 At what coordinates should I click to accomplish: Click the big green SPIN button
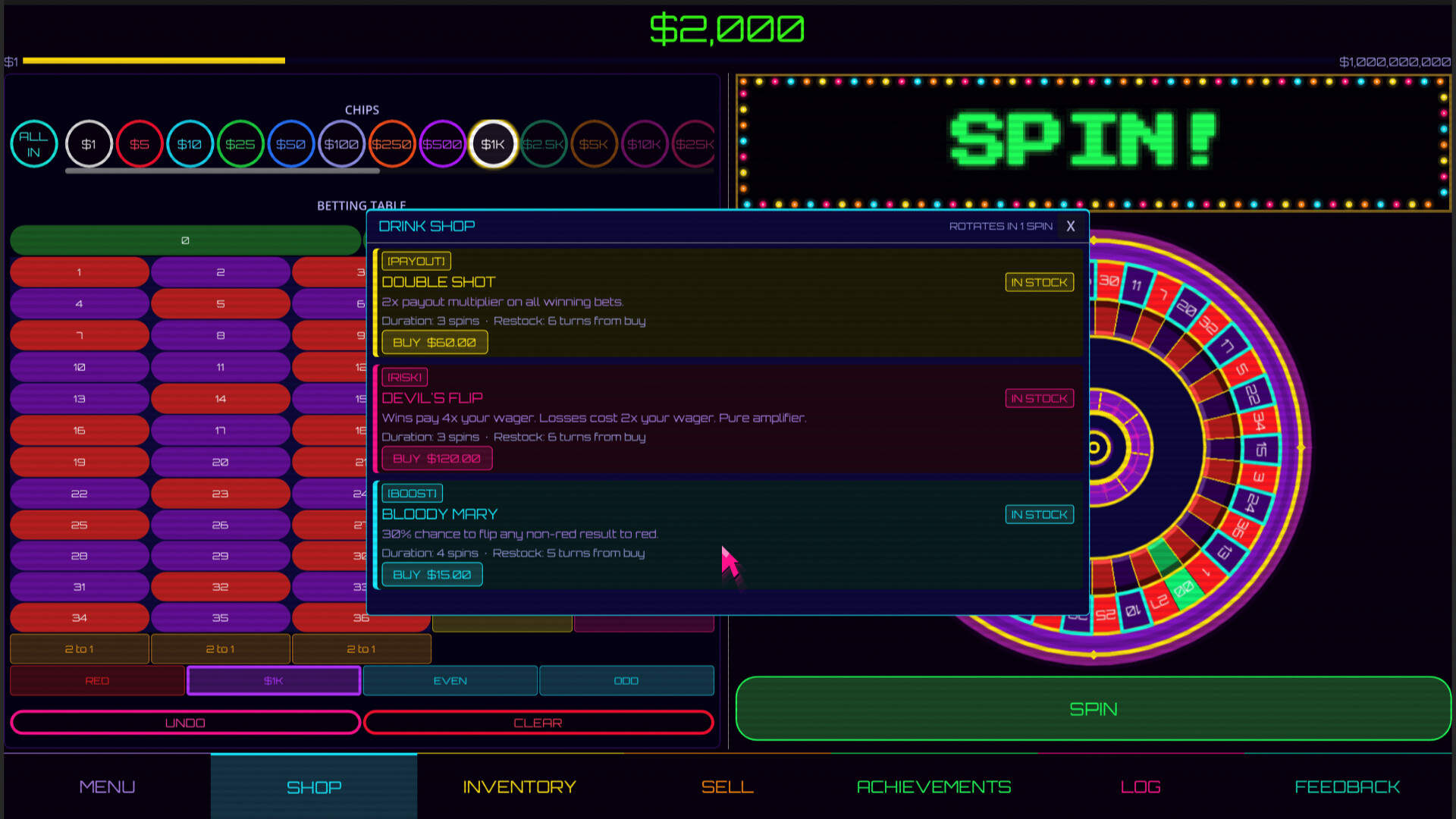[x=1094, y=709]
